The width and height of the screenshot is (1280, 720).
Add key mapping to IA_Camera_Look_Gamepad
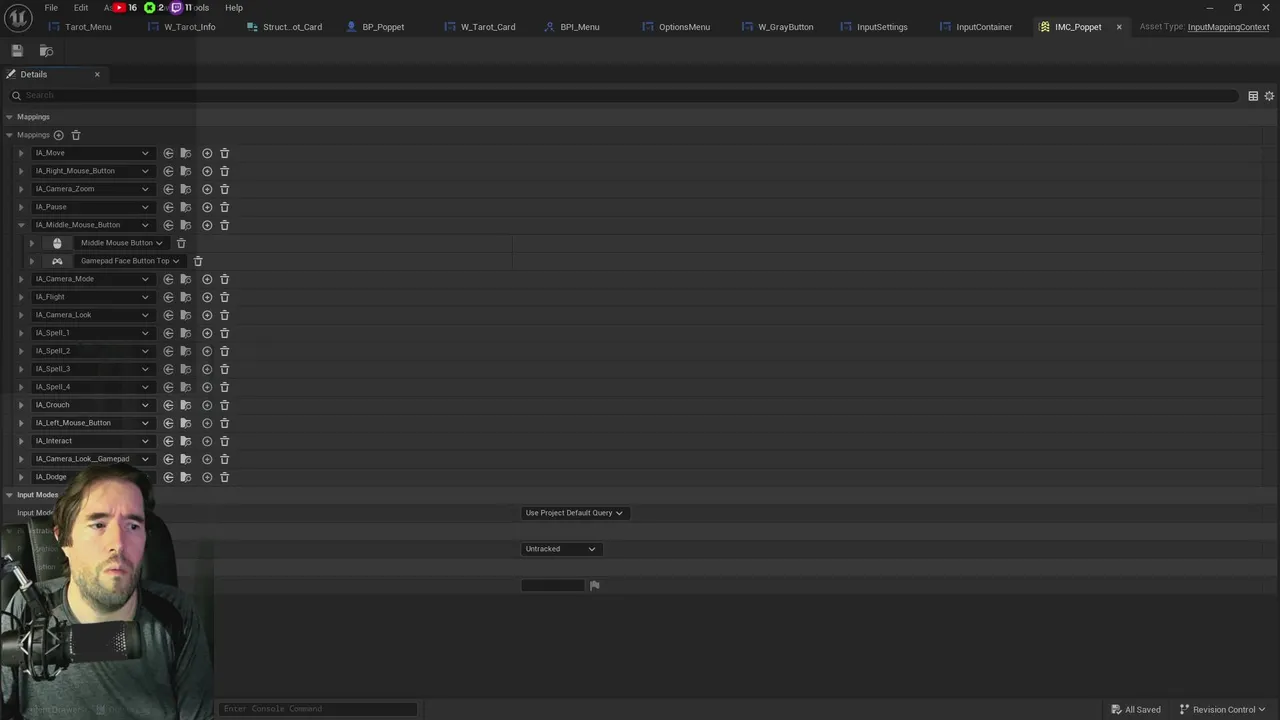(x=207, y=459)
